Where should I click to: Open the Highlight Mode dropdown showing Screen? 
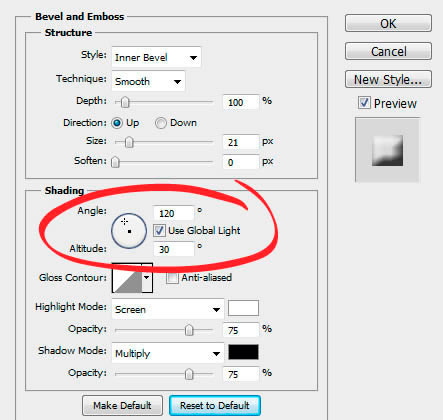click(x=167, y=309)
